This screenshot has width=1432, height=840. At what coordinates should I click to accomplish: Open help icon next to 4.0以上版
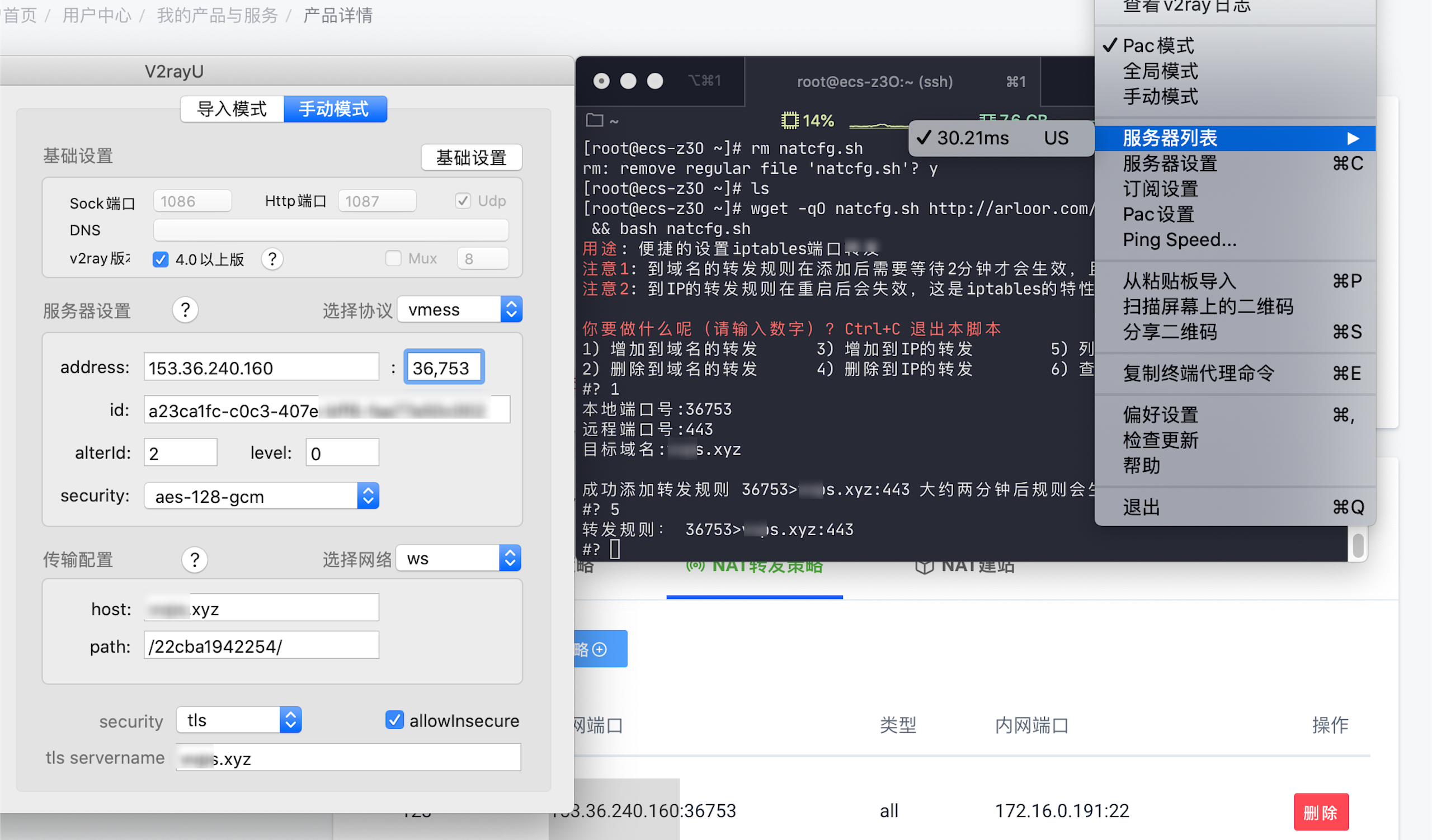[x=272, y=259]
